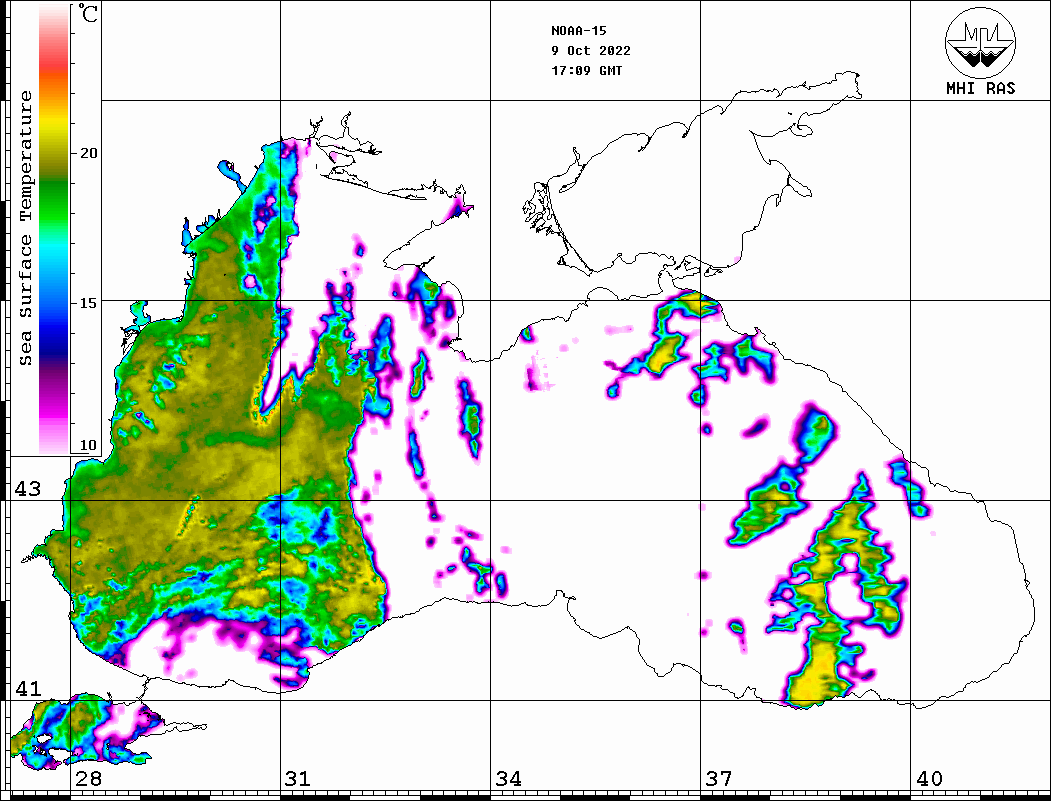
Task: Click longitude label 28
Action: tap(88, 779)
